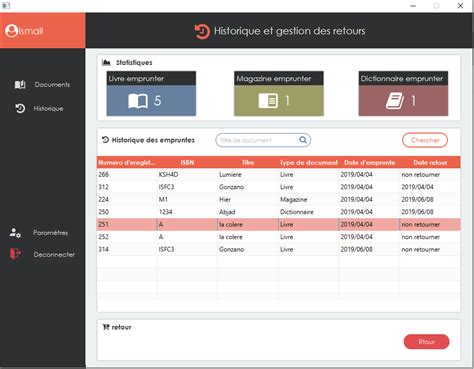Click the Historique sidebar clock icon
This screenshot has width=474, height=369.
(20, 108)
